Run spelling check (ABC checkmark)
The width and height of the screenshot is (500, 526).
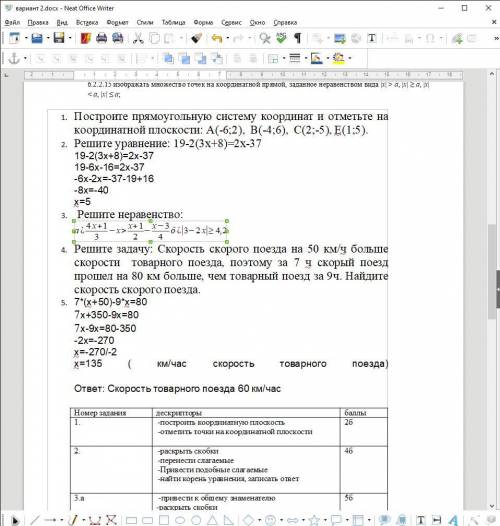[281, 38]
